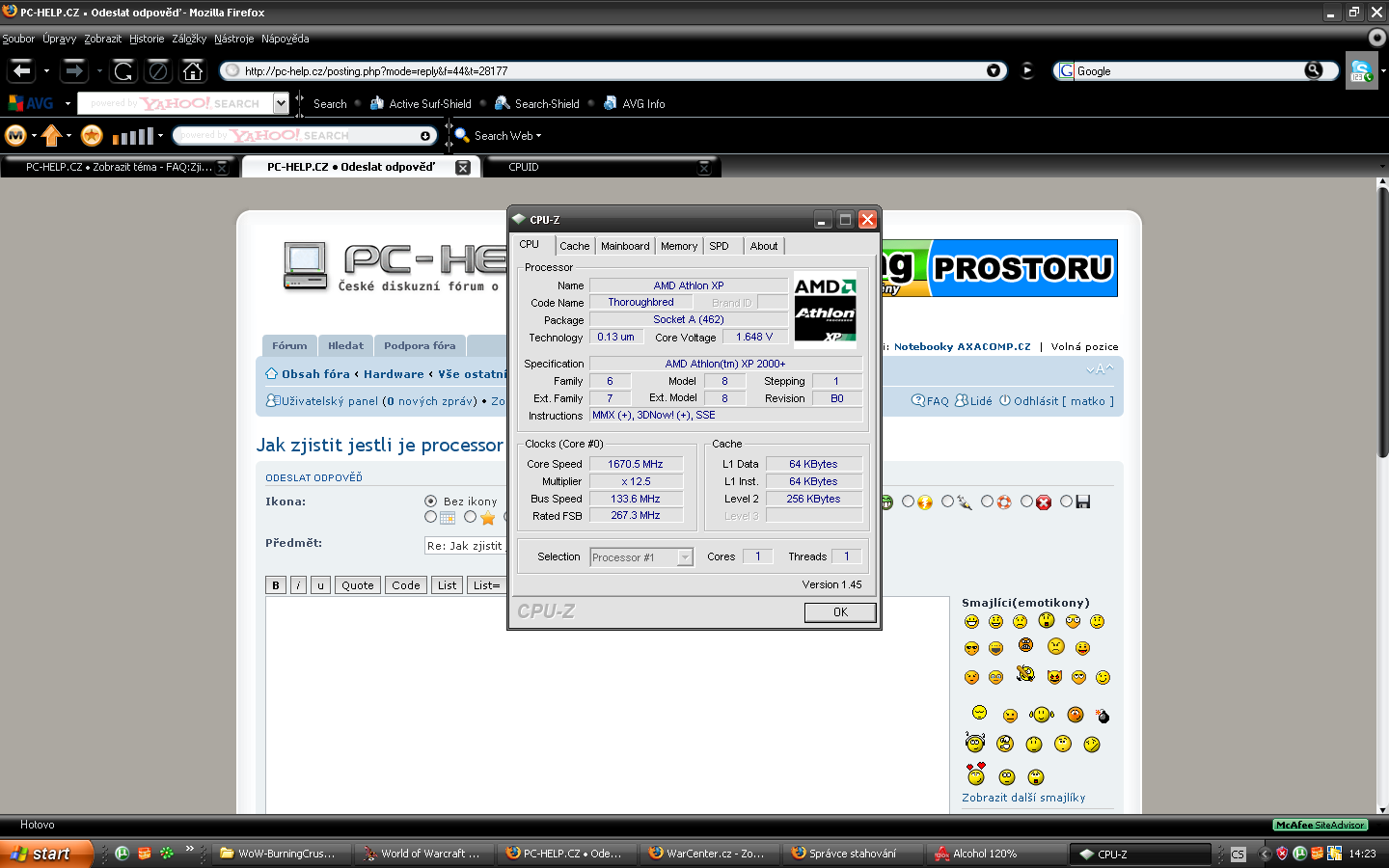Click the house icon before Obsah fóra
Viewport: 1389px width, 868px height.
click(x=272, y=374)
